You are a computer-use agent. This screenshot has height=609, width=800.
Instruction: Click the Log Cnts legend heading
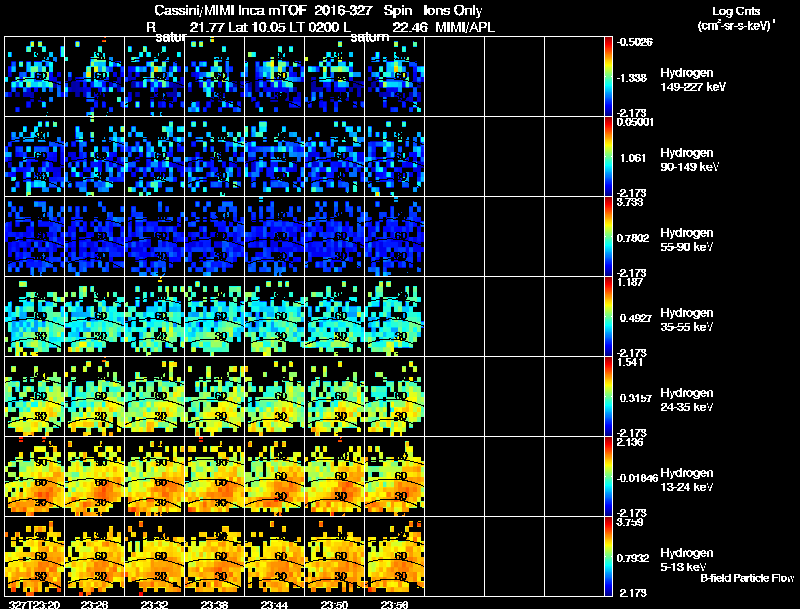pyautogui.click(x=736, y=11)
